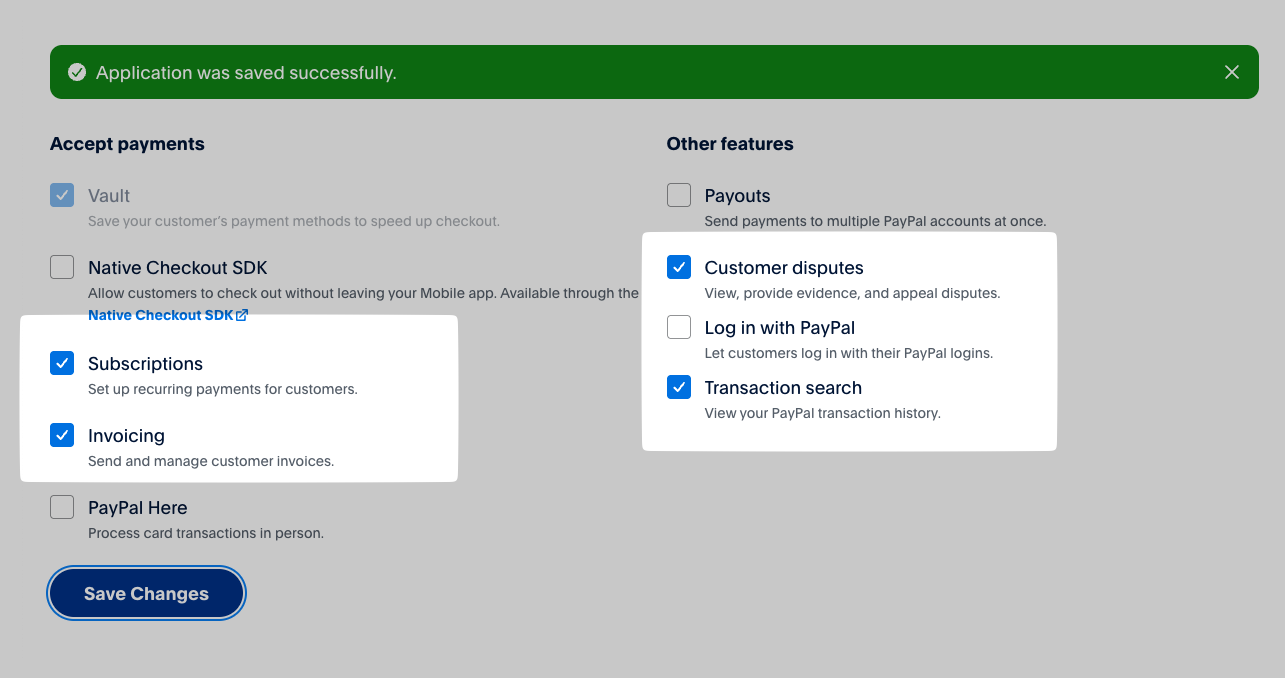Image resolution: width=1285 pixels, height=678 pixels.
Task: Enable the Log in with PayPal checkbox
Action: 679,327
